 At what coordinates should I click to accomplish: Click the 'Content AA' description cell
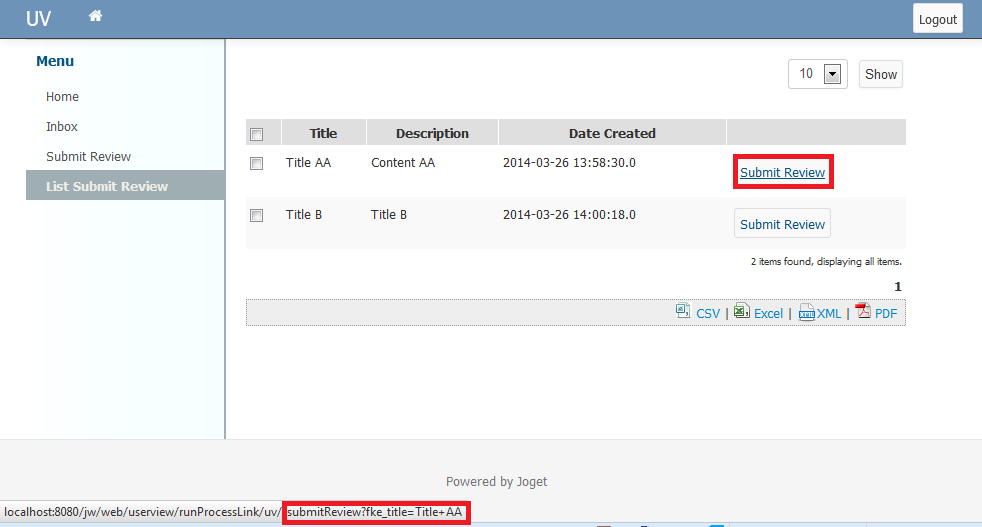tap(403, 163)
